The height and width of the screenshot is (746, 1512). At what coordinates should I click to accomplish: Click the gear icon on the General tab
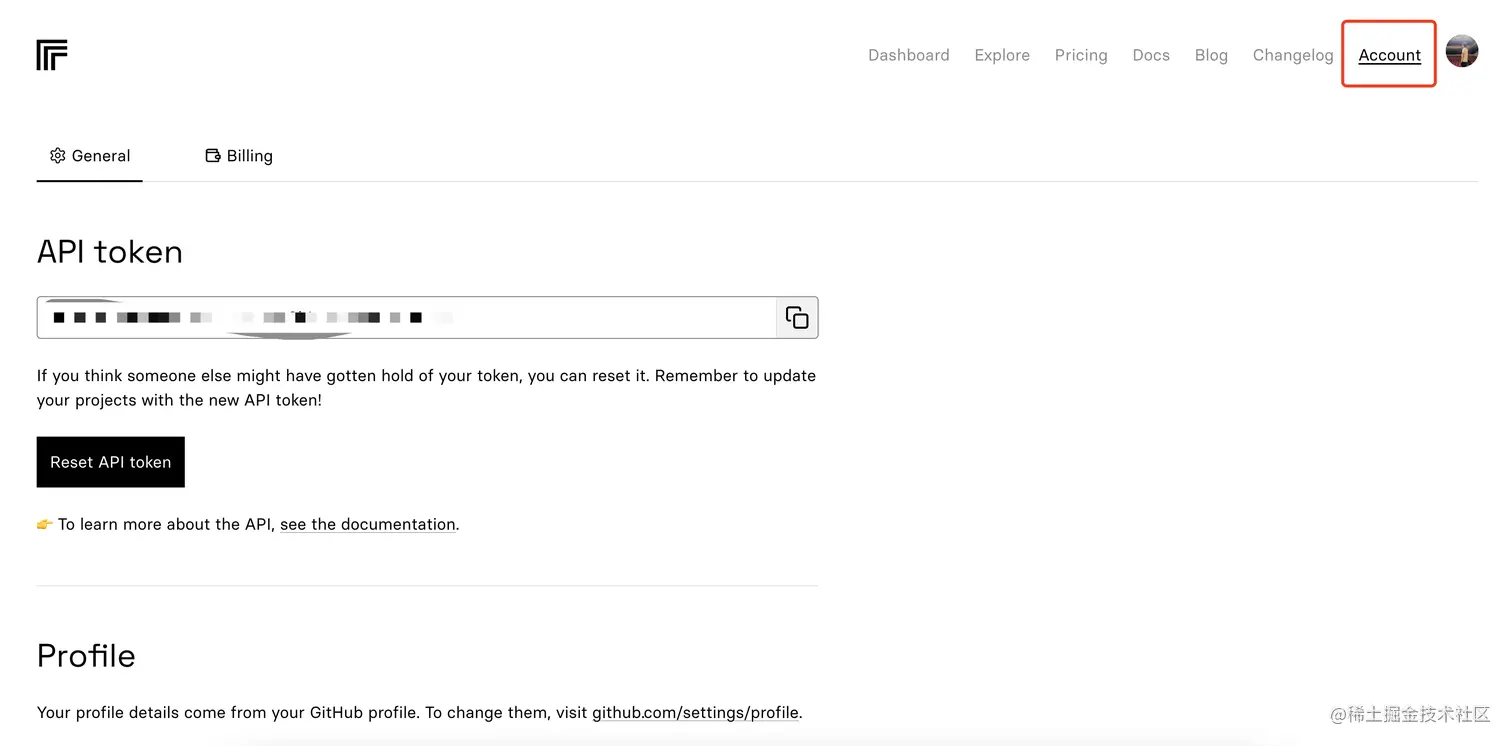pyautogui.click(x=58, y=156)
